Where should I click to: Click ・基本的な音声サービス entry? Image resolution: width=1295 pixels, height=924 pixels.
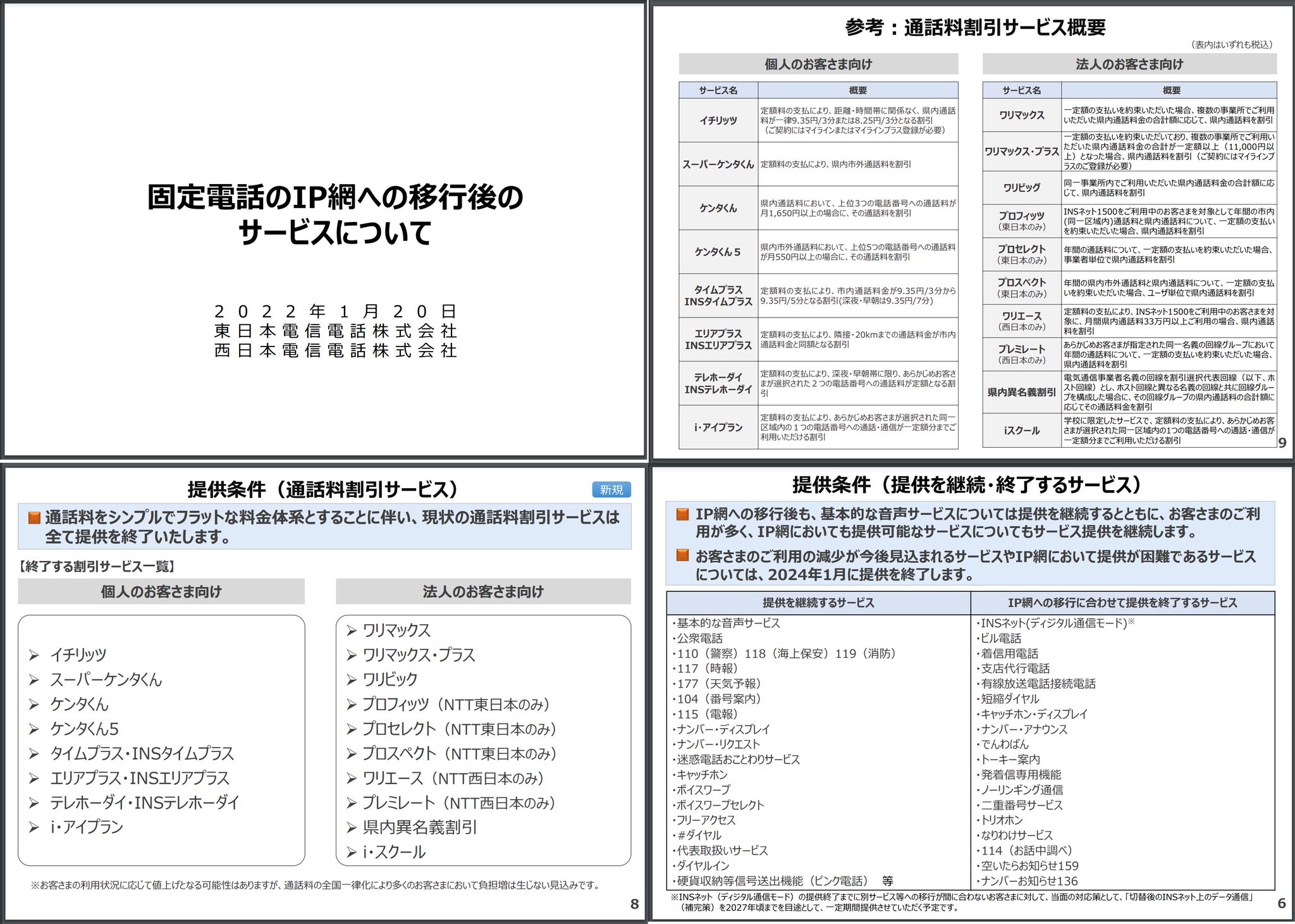point(726,623)
